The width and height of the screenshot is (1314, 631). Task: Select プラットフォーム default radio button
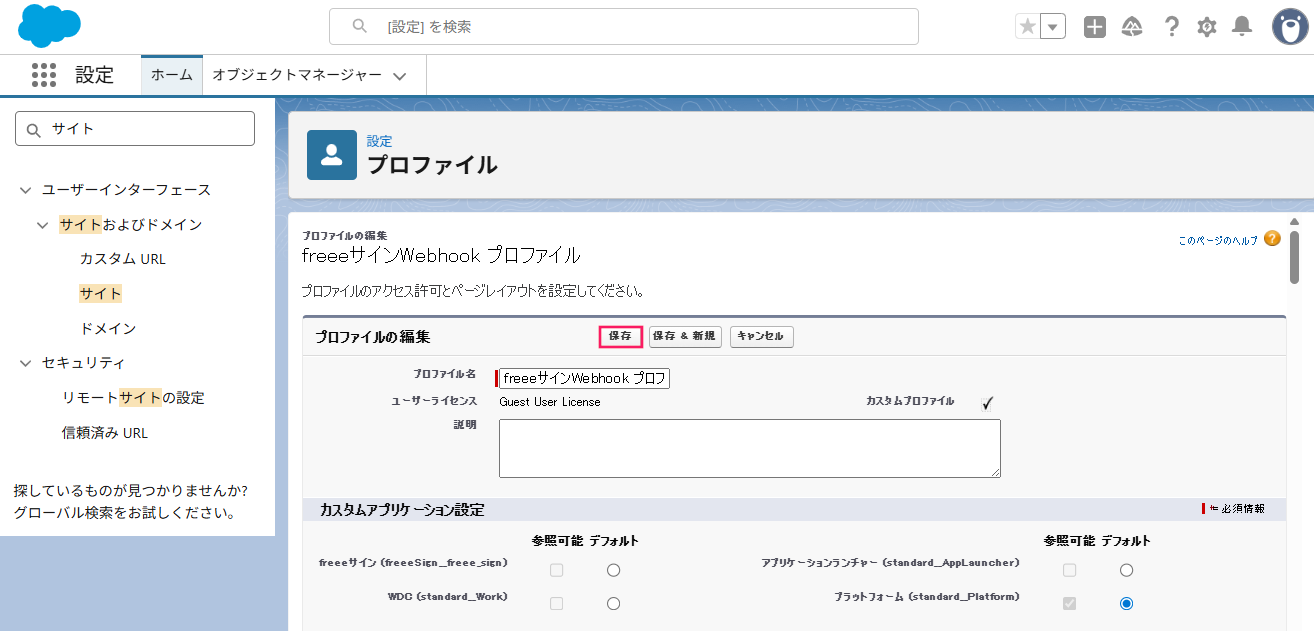point(1126,603)
